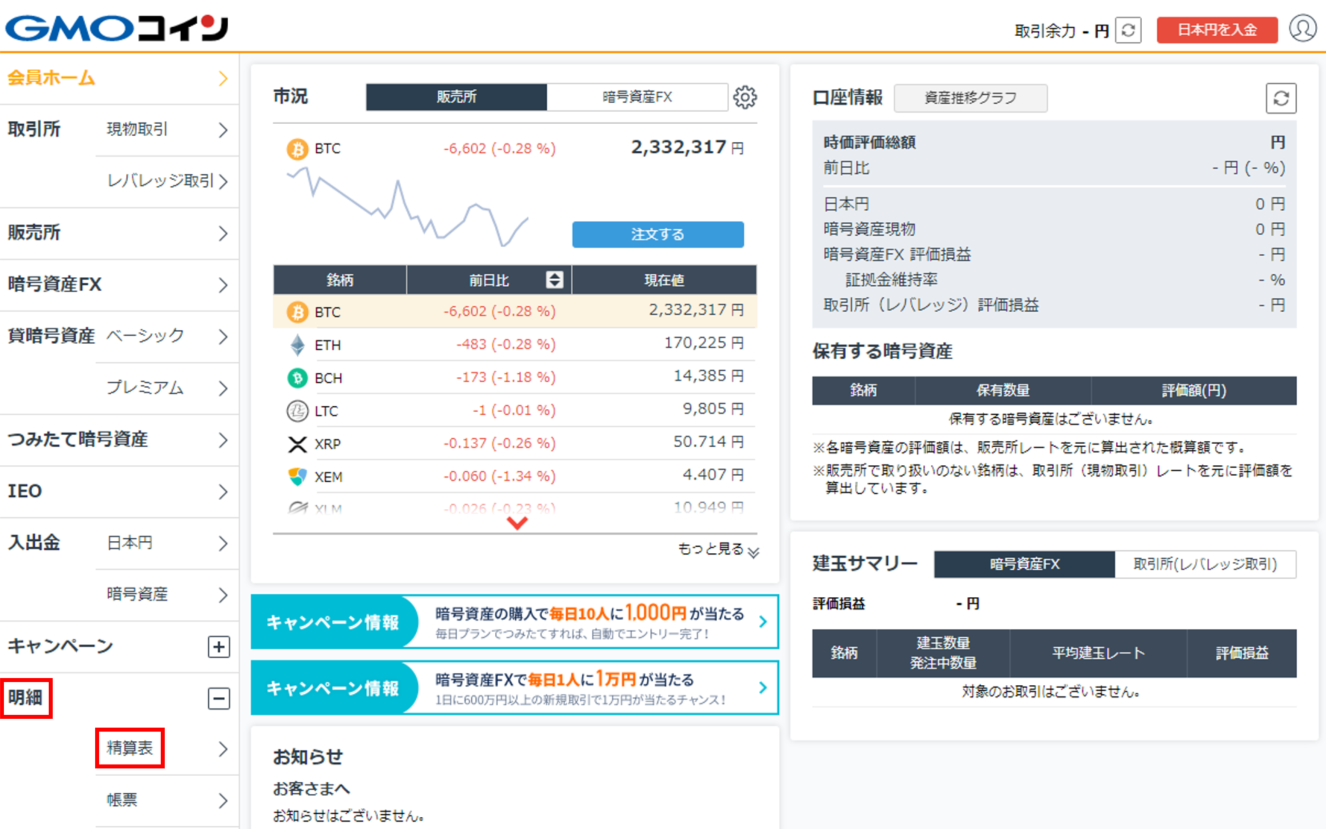Open 現物取引 under 取引所
This screenshot has height=829, width=1326.
click(167, 130)
